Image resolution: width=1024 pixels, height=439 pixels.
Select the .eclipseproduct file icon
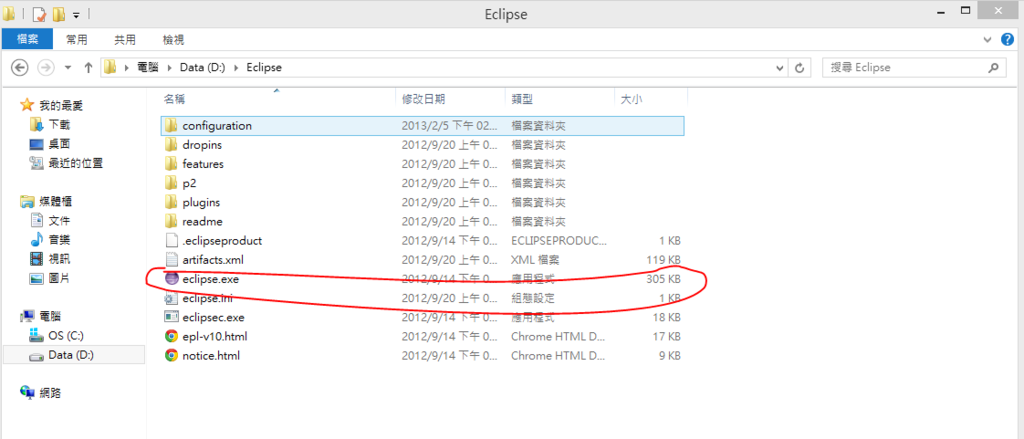(x=171, y=240)
